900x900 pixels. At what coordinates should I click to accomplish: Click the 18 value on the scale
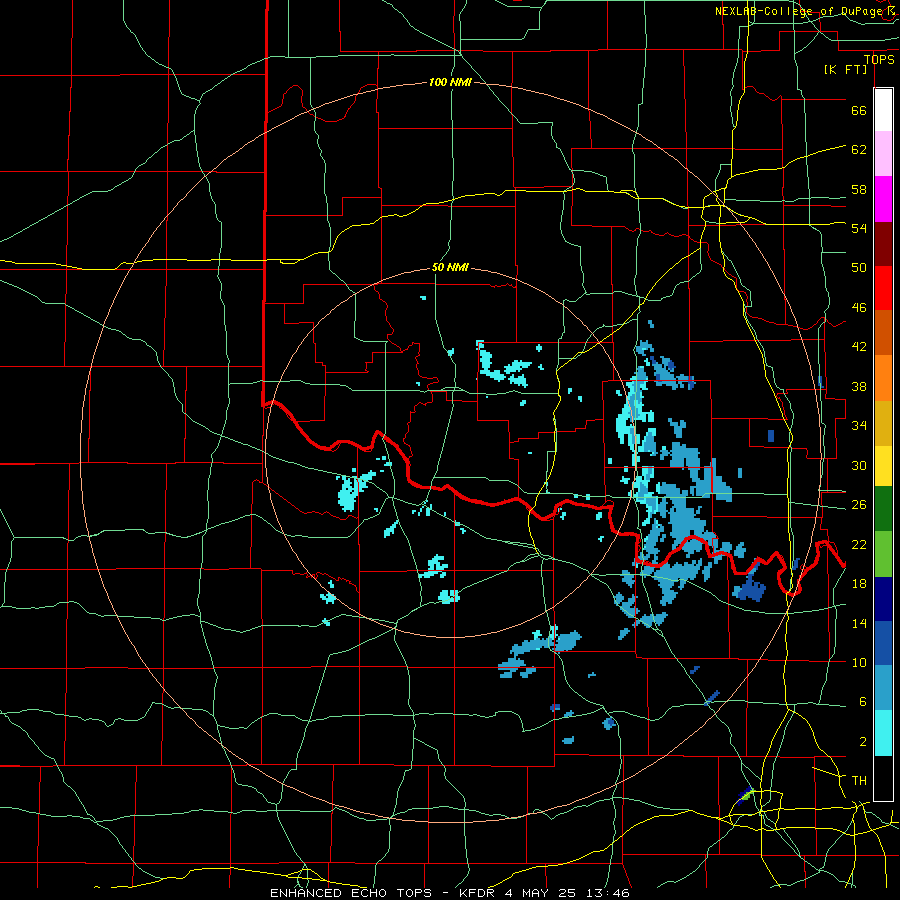click(x=859, y=584)
